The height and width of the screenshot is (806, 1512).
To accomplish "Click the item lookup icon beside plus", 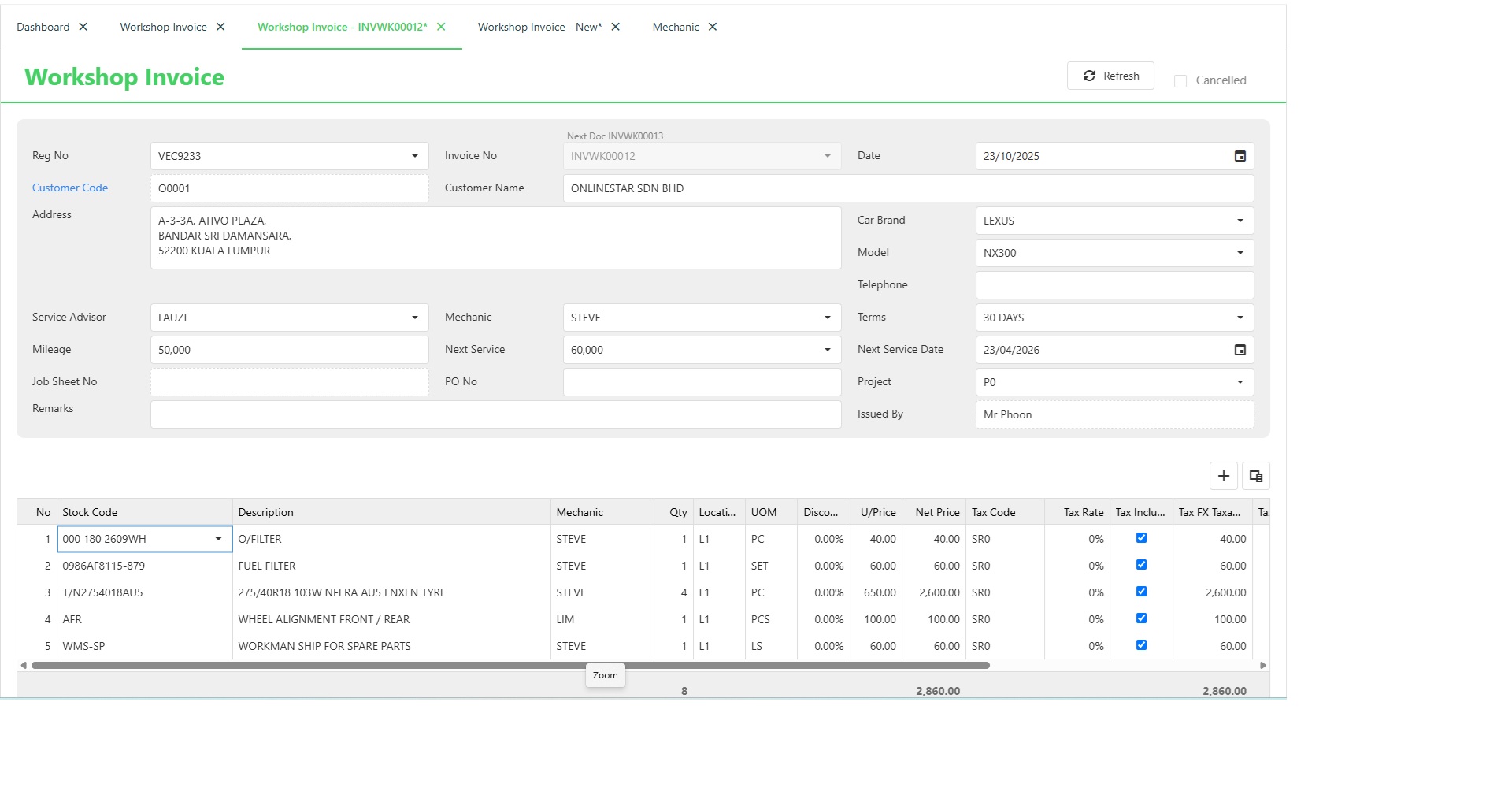I will coord(1255,476).
